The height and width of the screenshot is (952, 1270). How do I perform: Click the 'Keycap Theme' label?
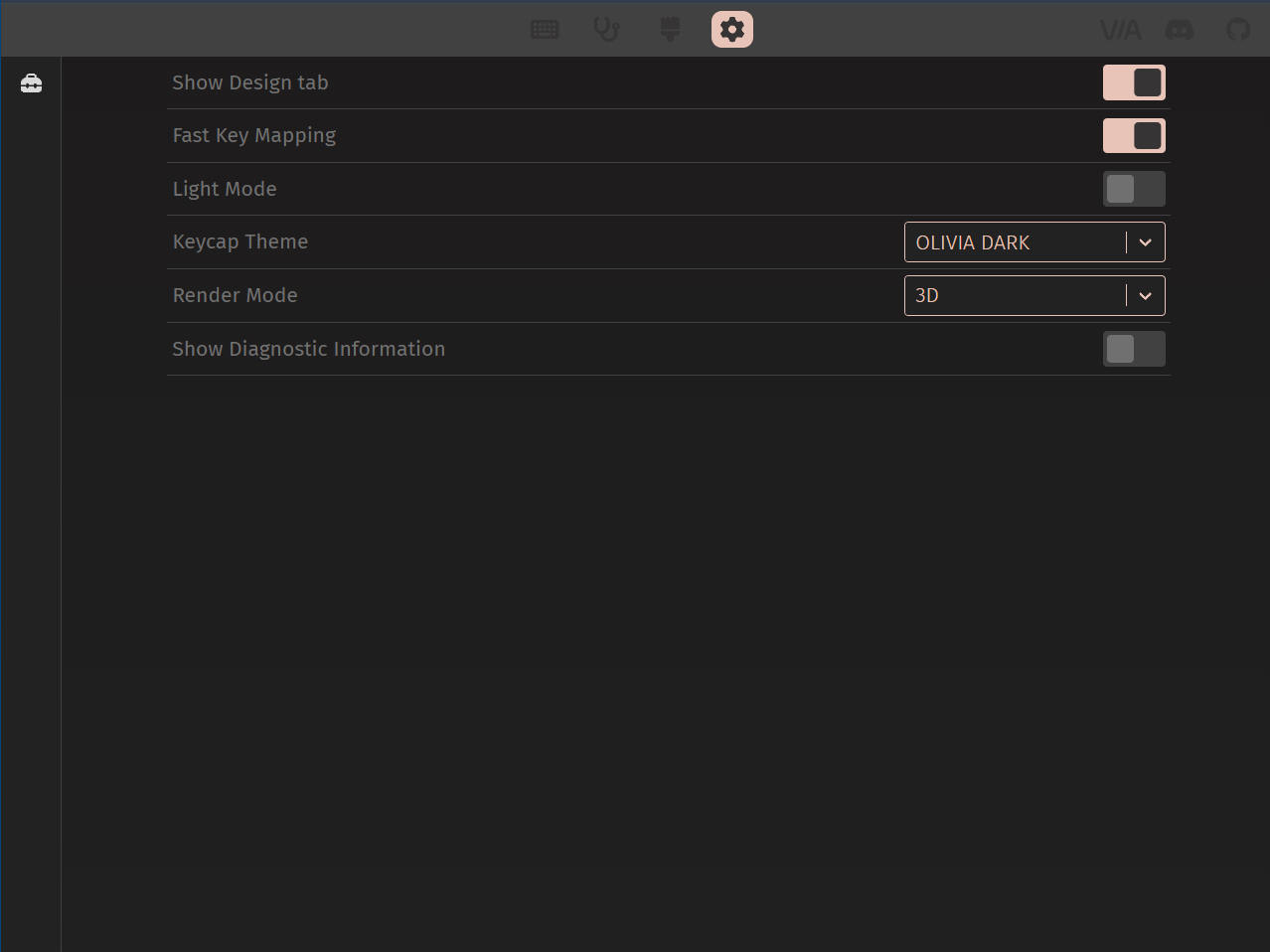240,242
